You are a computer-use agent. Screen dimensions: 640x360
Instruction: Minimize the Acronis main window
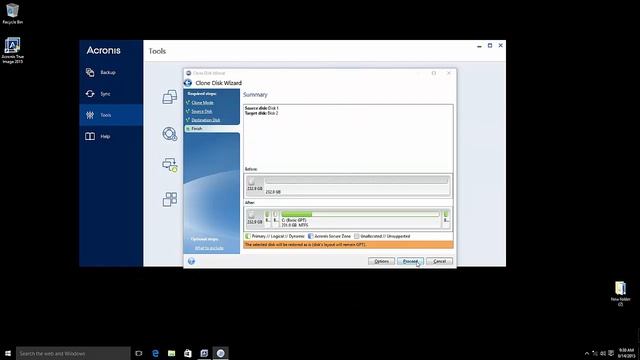[479, 46]
